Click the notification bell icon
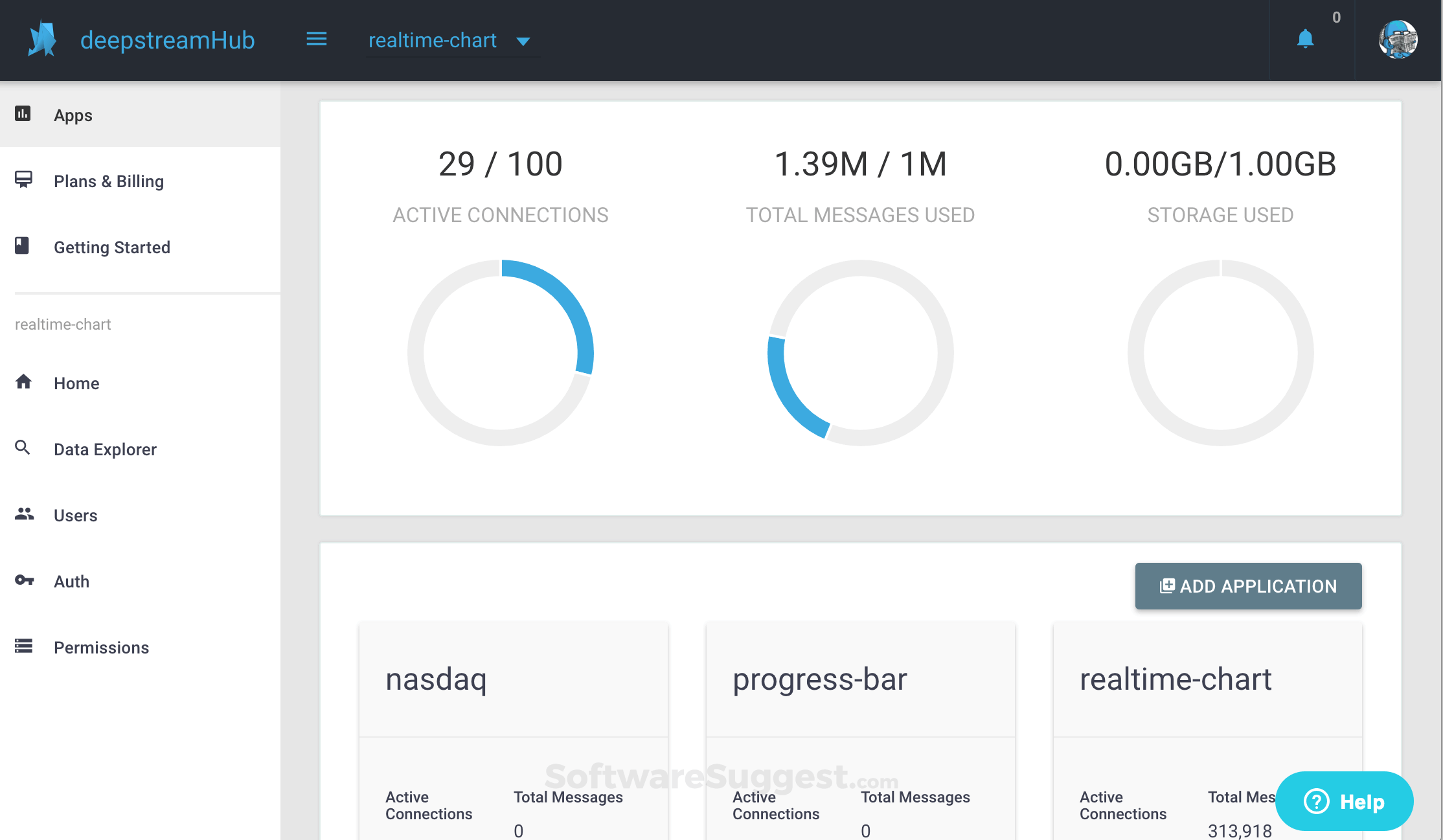The height and width of the screenshot is (840, 1443). [x=1305, y=40]
